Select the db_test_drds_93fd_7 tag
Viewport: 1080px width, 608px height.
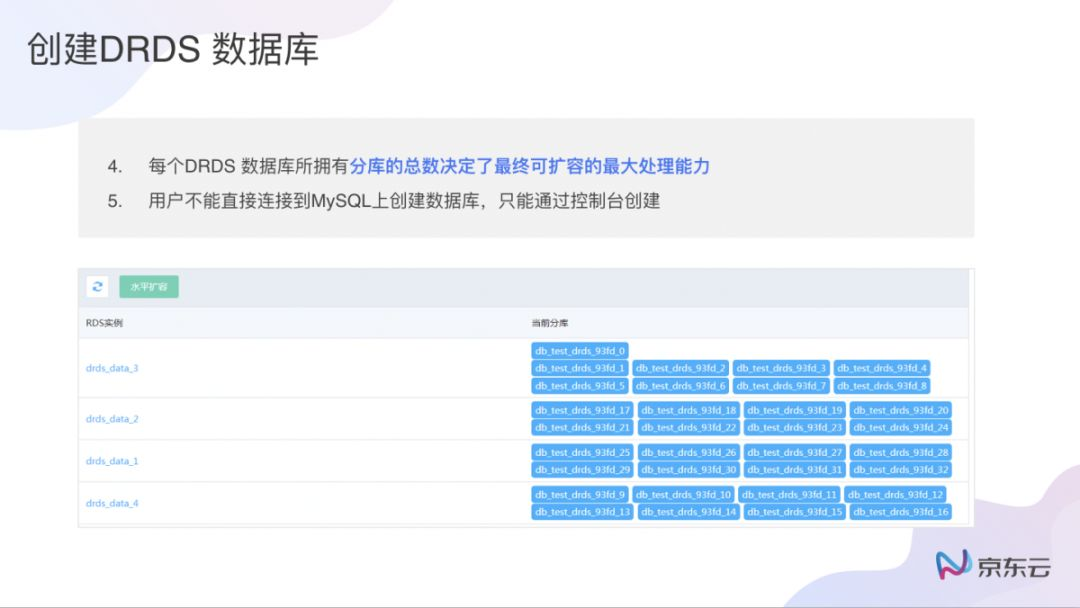781,386
